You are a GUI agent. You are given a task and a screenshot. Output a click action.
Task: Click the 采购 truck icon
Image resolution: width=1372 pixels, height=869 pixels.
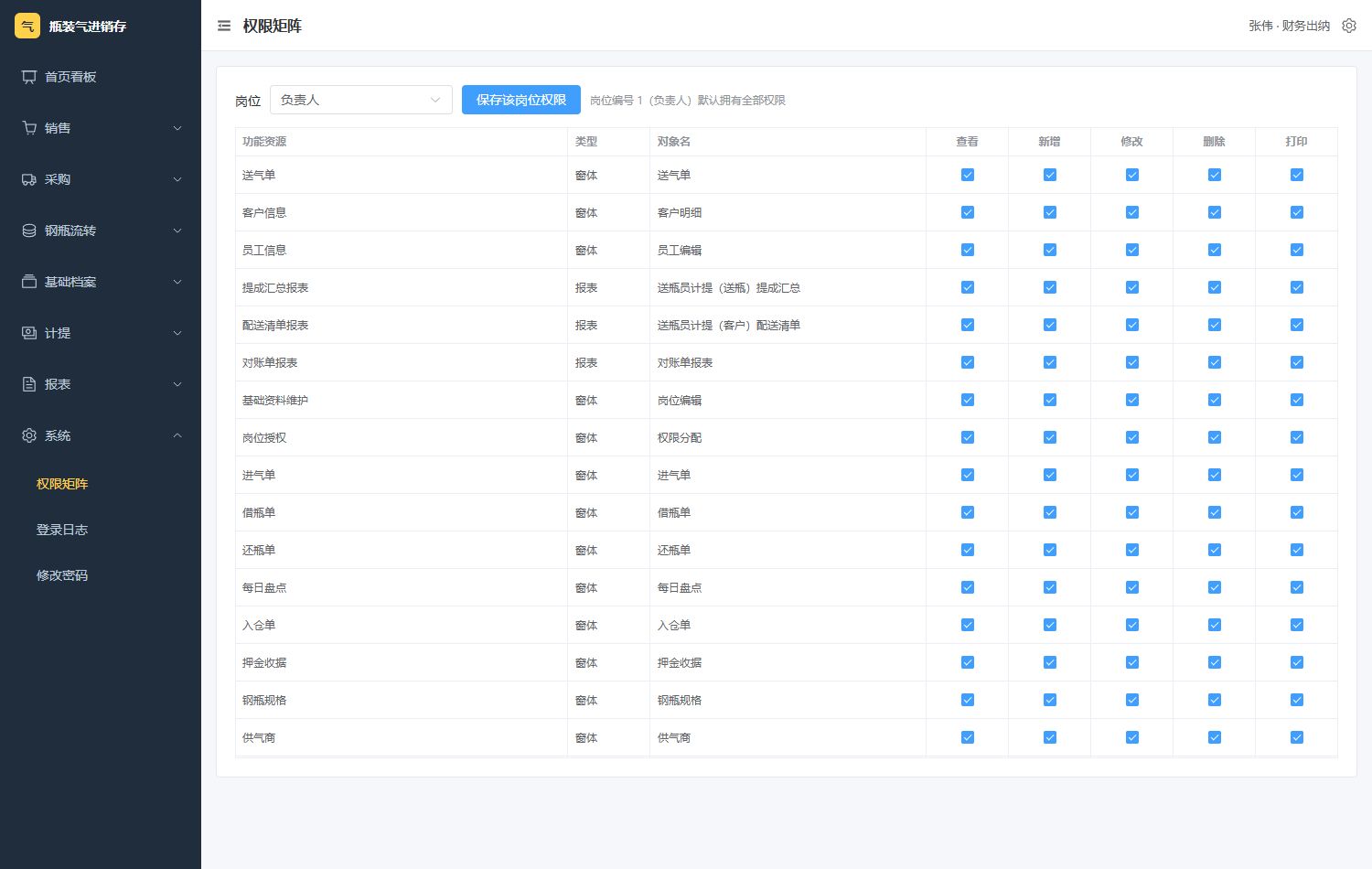pos(29,179)
